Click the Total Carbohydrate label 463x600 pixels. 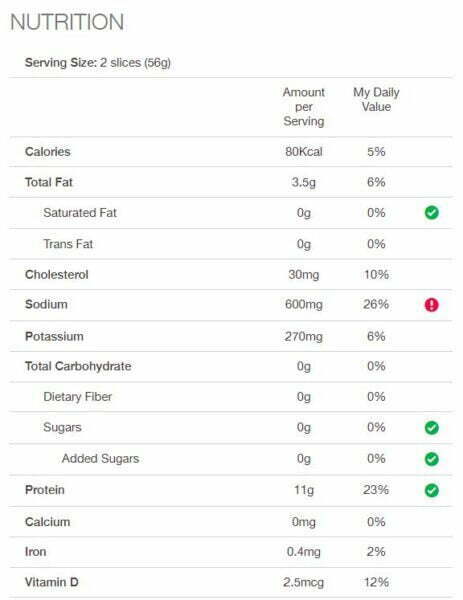pos(78,366)
